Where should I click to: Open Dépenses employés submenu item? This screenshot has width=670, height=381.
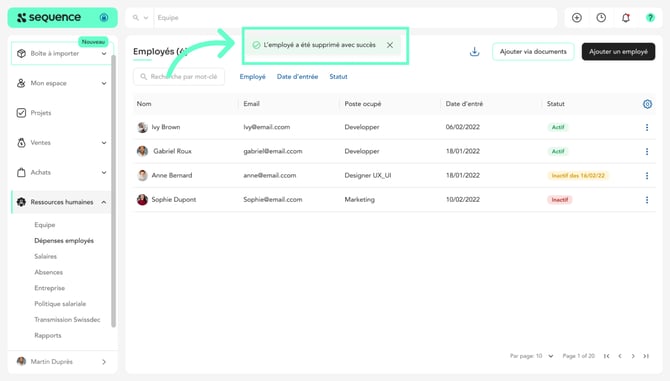[64, 240]
